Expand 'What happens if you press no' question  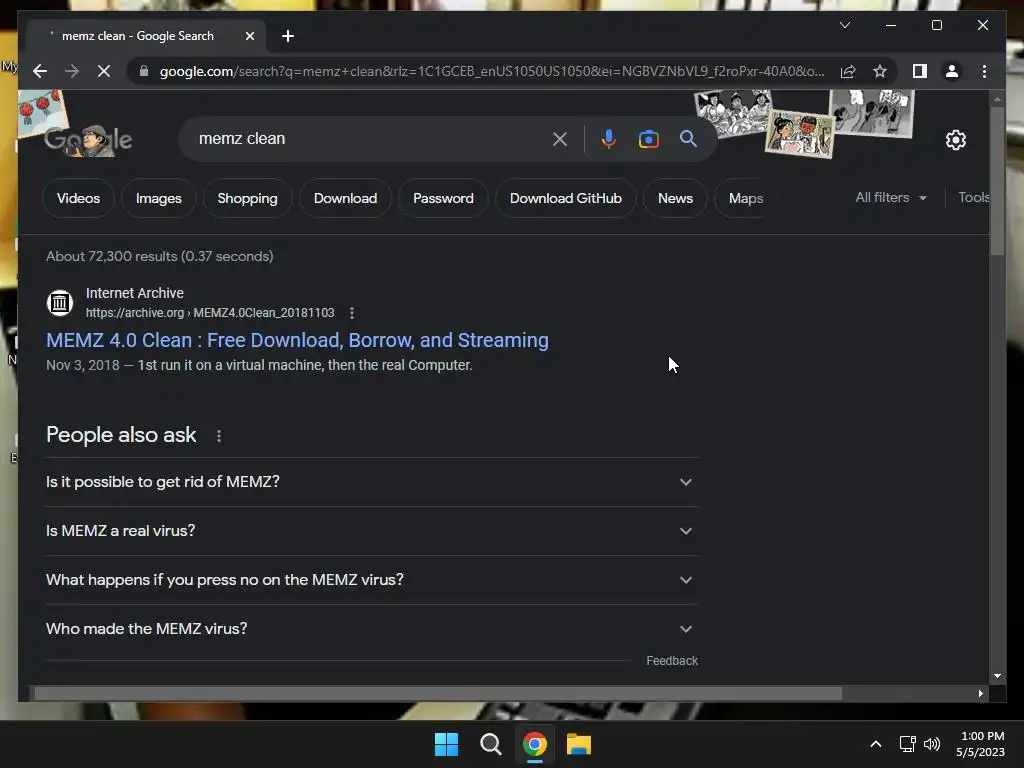372,580
